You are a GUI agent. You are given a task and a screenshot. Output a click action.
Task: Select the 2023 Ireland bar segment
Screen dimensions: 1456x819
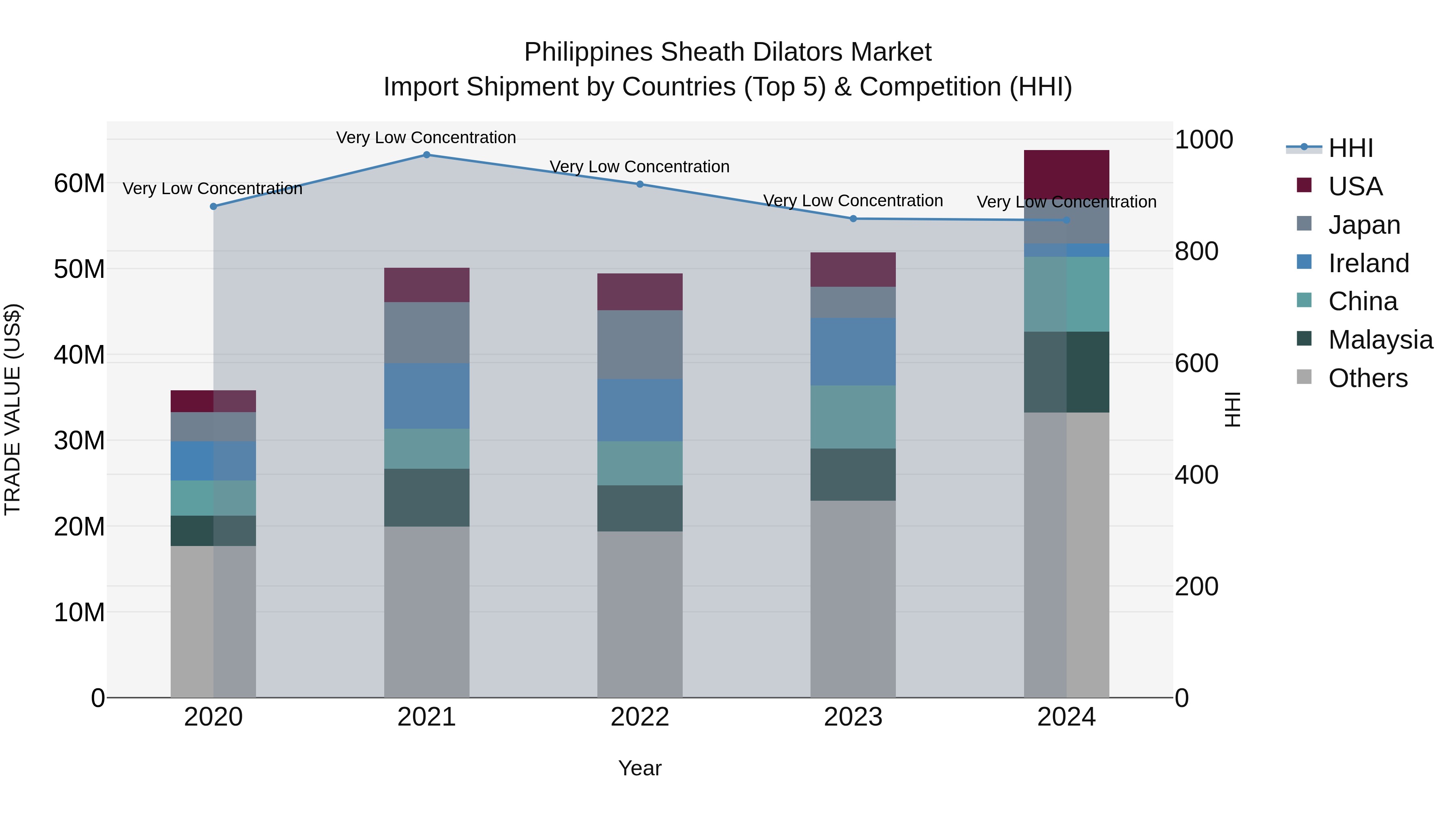point(853,351)
